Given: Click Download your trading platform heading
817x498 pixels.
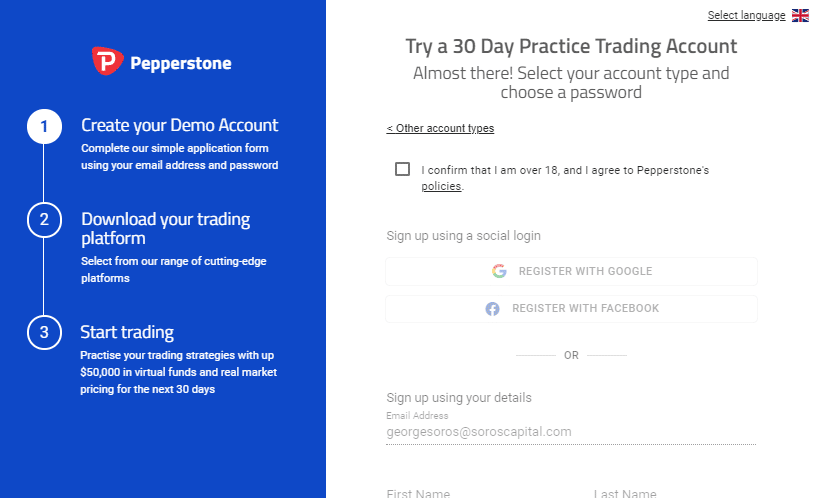Looking at the screenshot, I should point(166,229).
